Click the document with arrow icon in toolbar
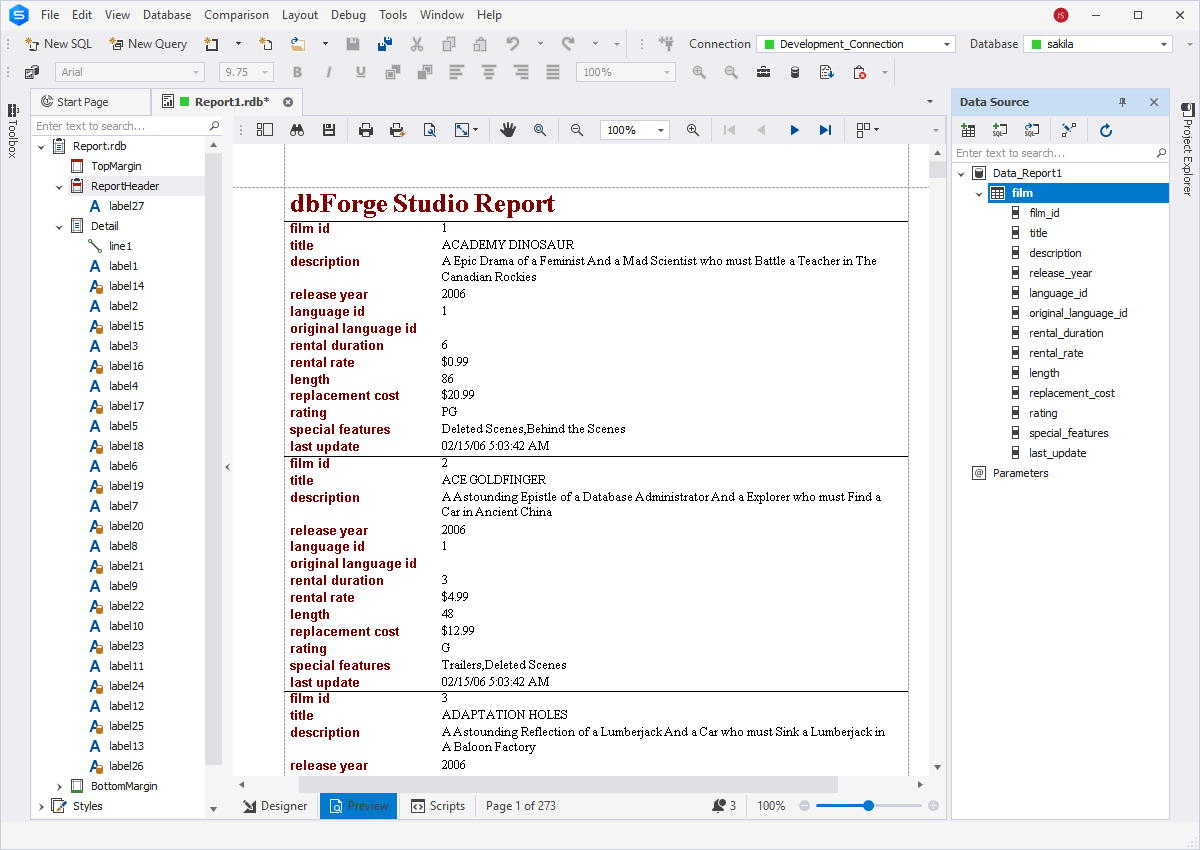 827,72
